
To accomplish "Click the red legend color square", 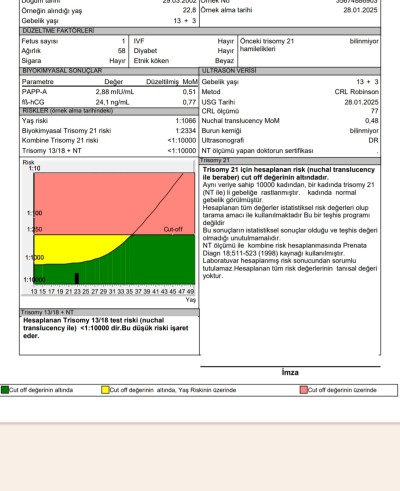I will (304, 390).
